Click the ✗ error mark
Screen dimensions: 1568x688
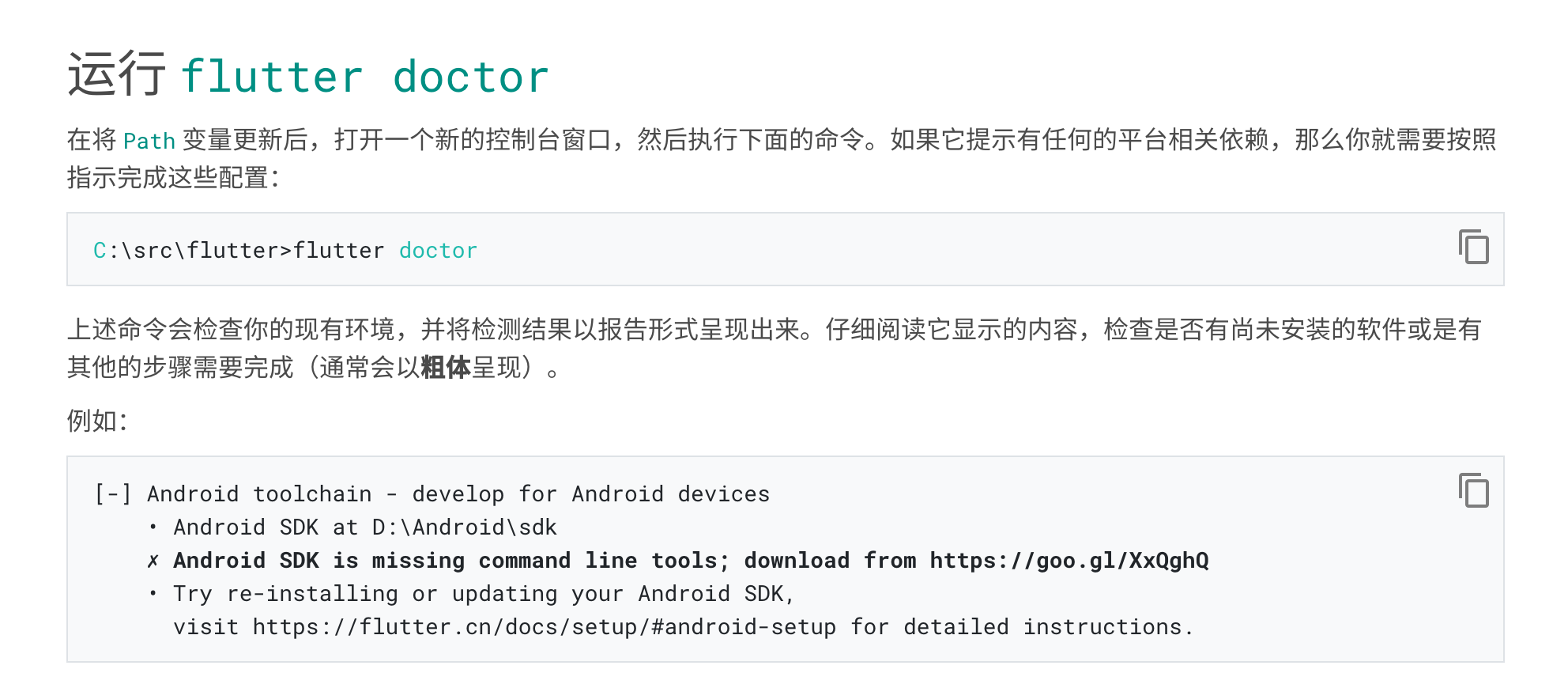(x=153, y=561)
